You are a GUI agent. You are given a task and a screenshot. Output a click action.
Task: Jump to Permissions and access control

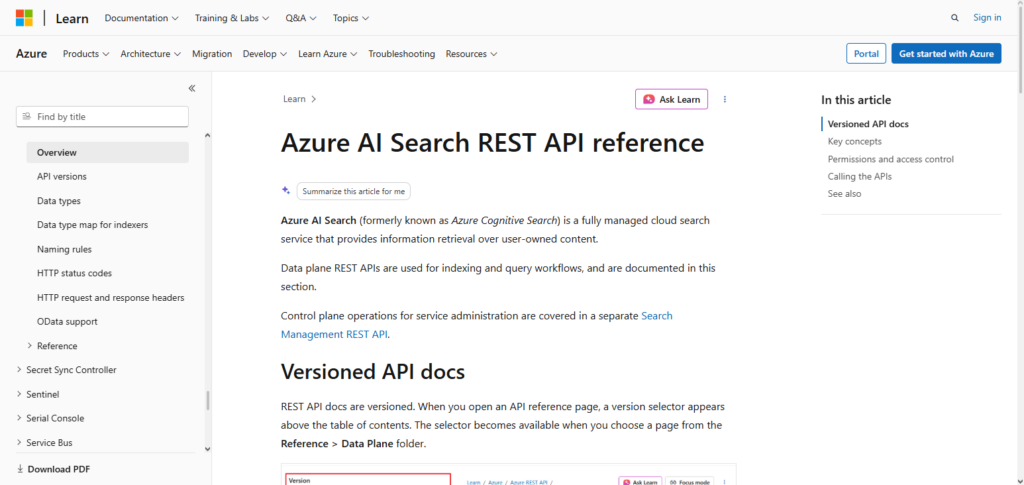coord(891,159)
